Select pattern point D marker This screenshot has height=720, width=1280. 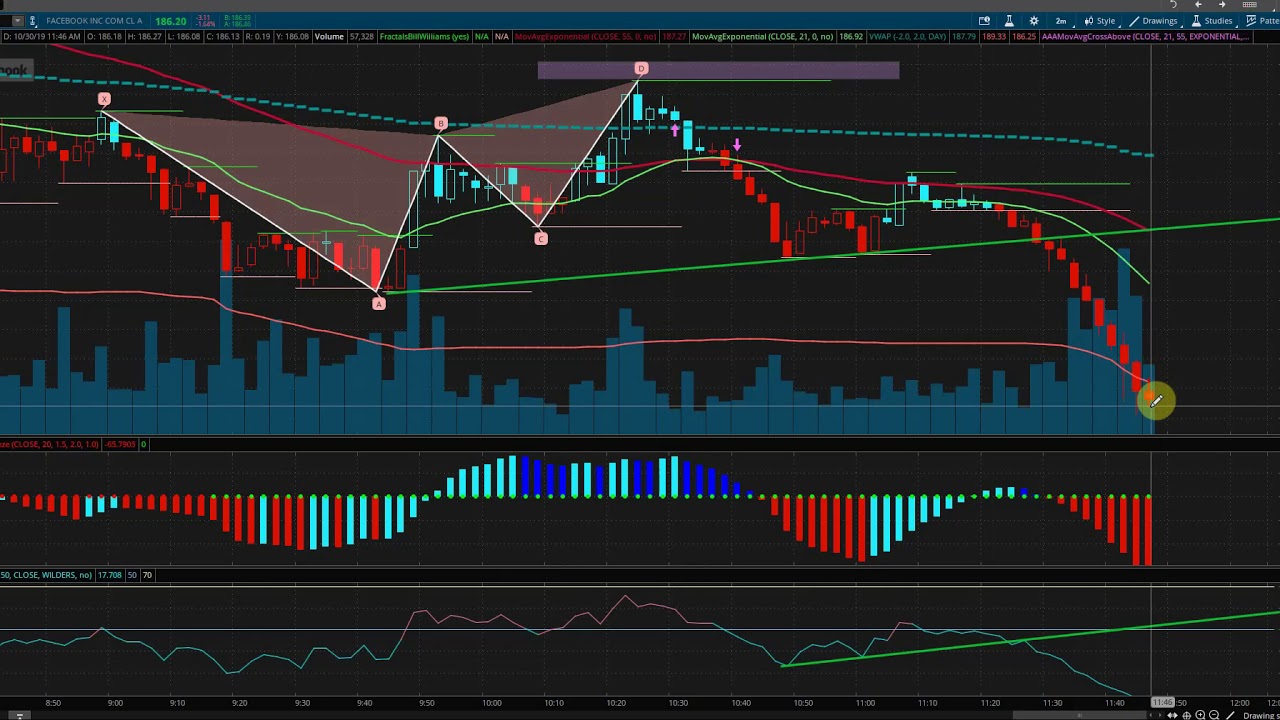[x=641, y=69]
